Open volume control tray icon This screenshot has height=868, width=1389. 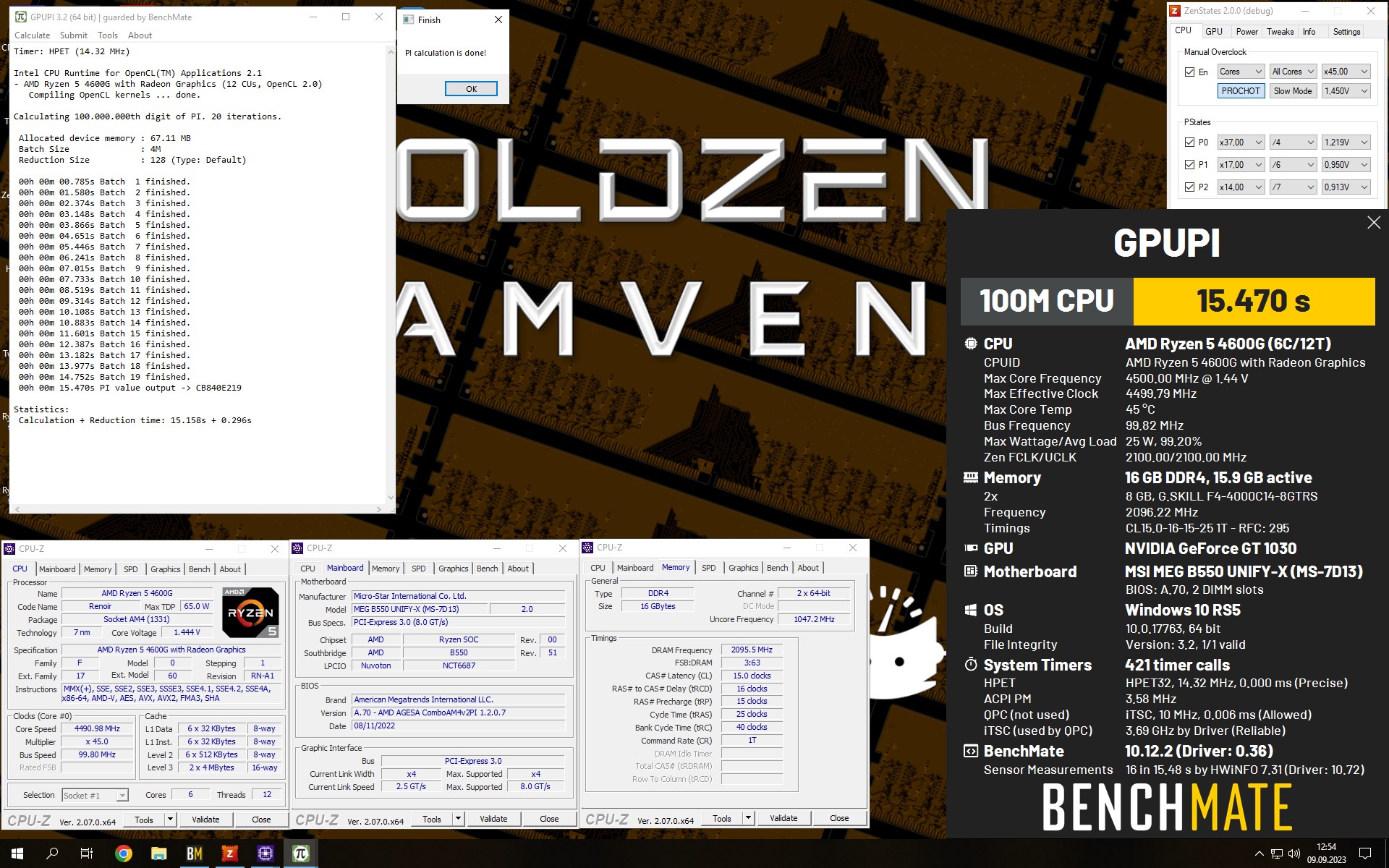[x=1294, y=854]
